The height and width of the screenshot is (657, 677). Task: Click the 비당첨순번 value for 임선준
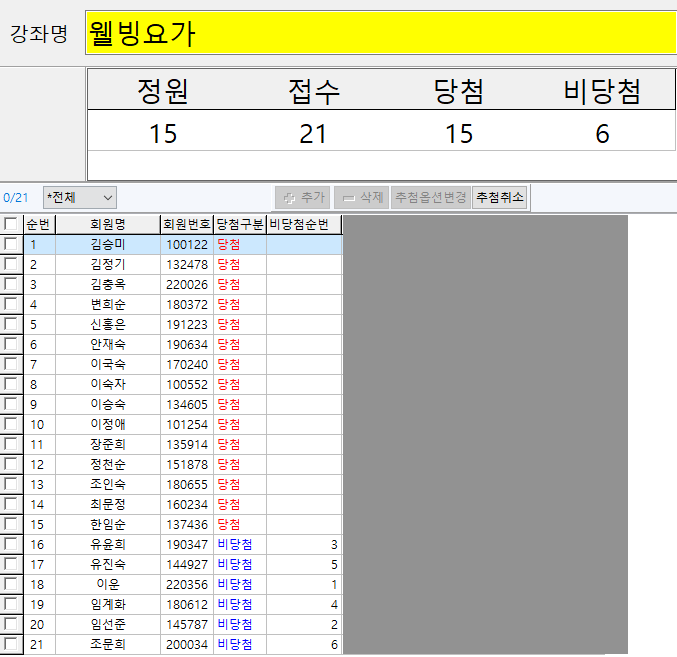point(334,625)
